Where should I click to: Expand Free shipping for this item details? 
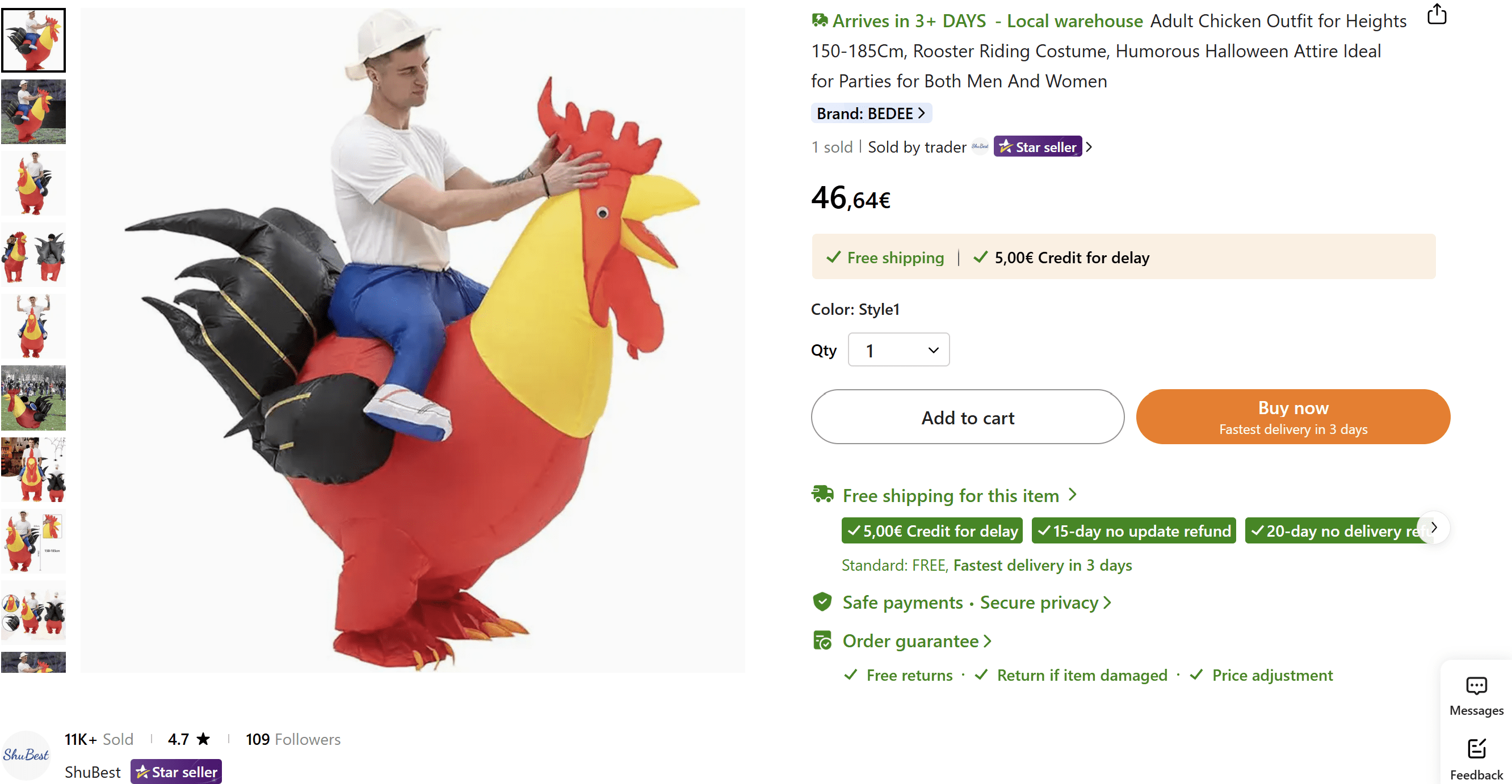click(959, 496)
